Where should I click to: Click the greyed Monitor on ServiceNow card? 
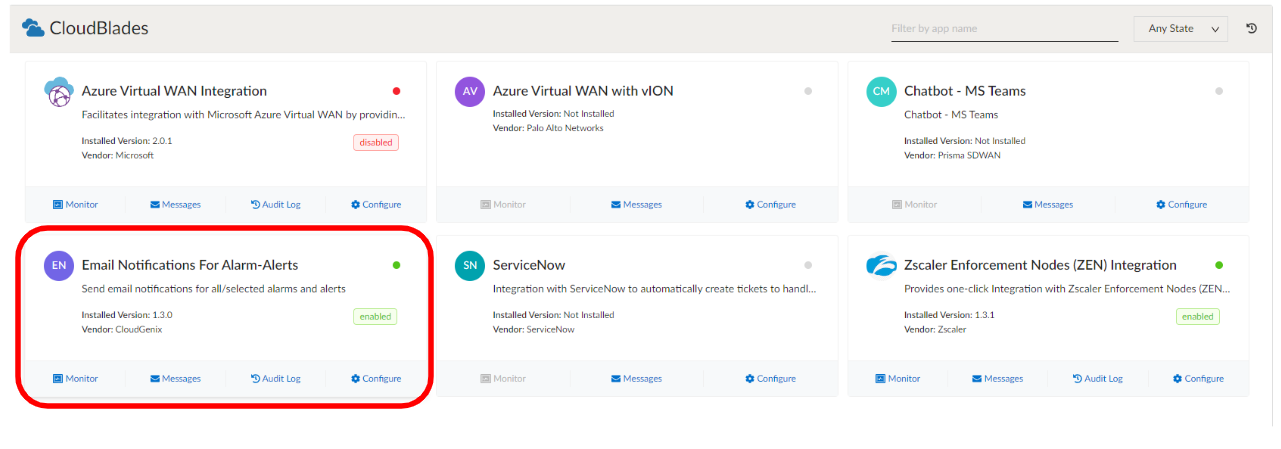pyautogui.click(x=503, y=379)
